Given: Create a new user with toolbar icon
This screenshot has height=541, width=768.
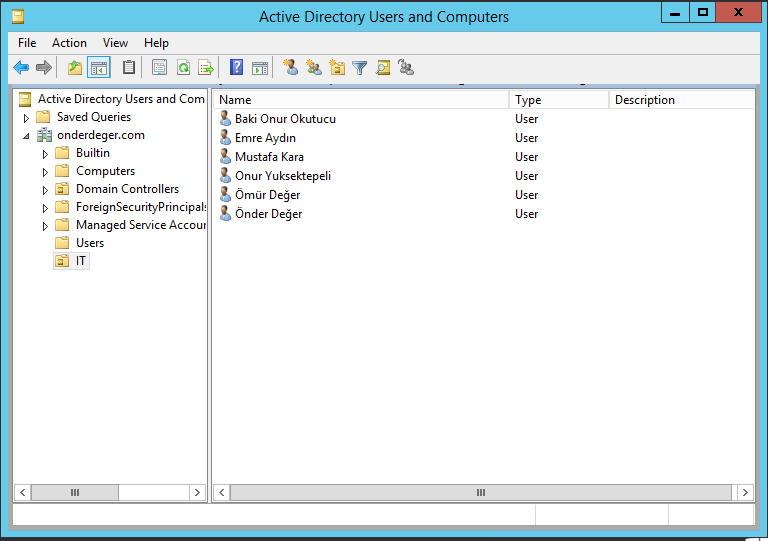Looking at the screenshot, I should (x=290, y=67).
